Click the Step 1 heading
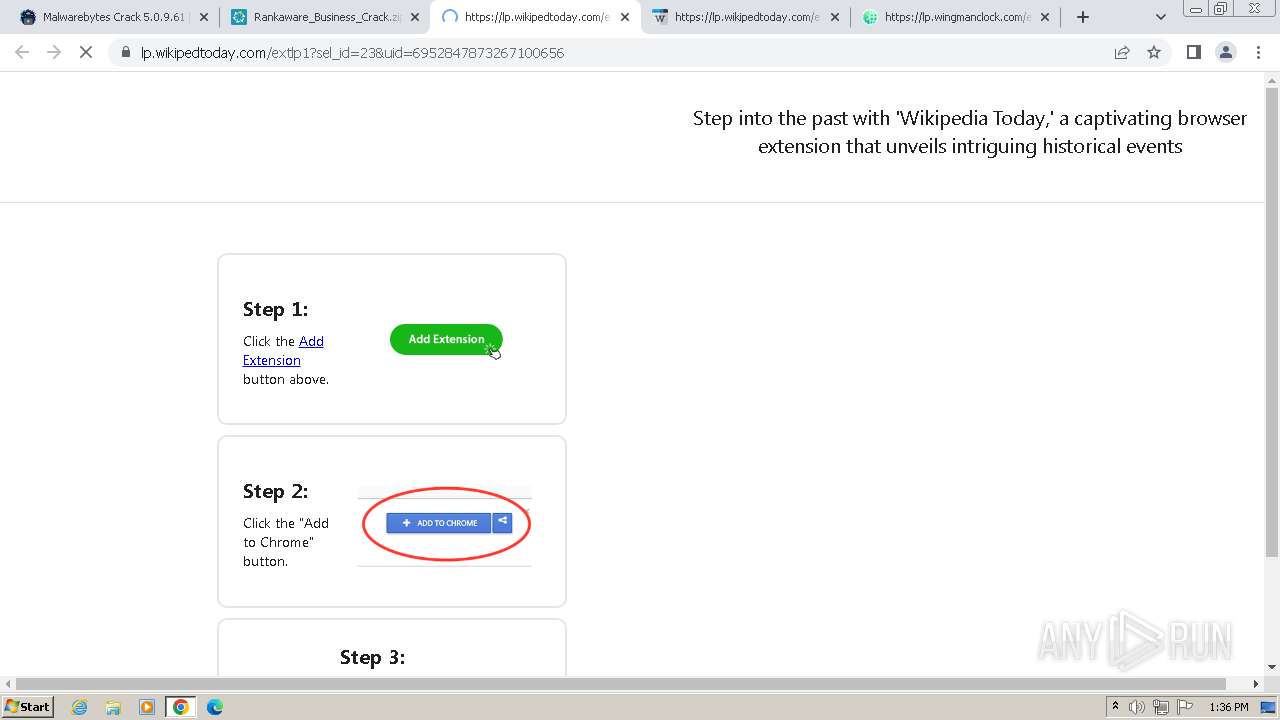1280x720 pixels. [275, 309]
